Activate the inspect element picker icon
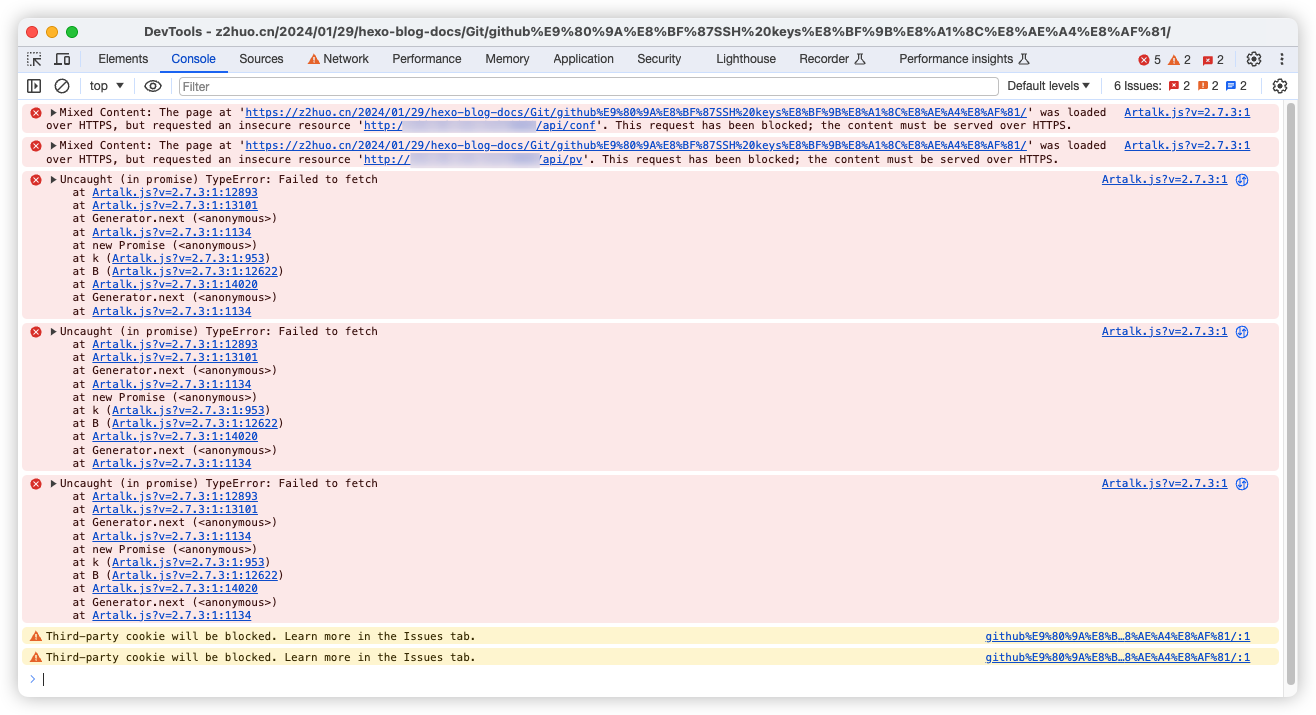This screenshot has width=1316, height=715. pyautogui.click(x=35, y=59)
